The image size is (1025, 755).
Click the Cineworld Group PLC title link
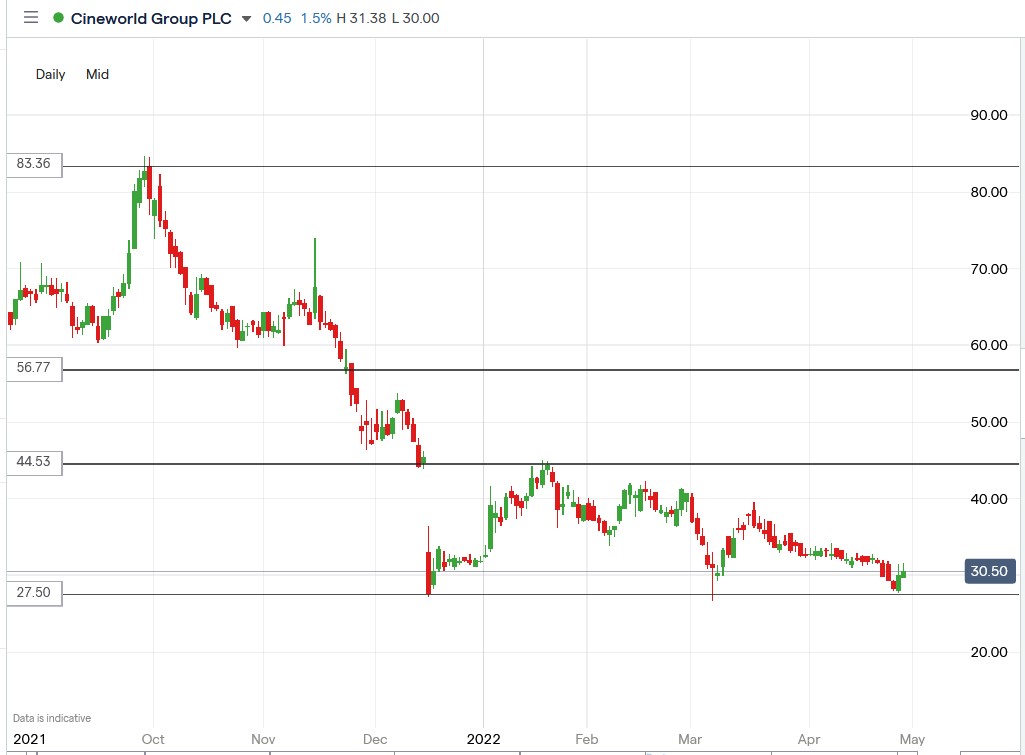click(153, 17)
